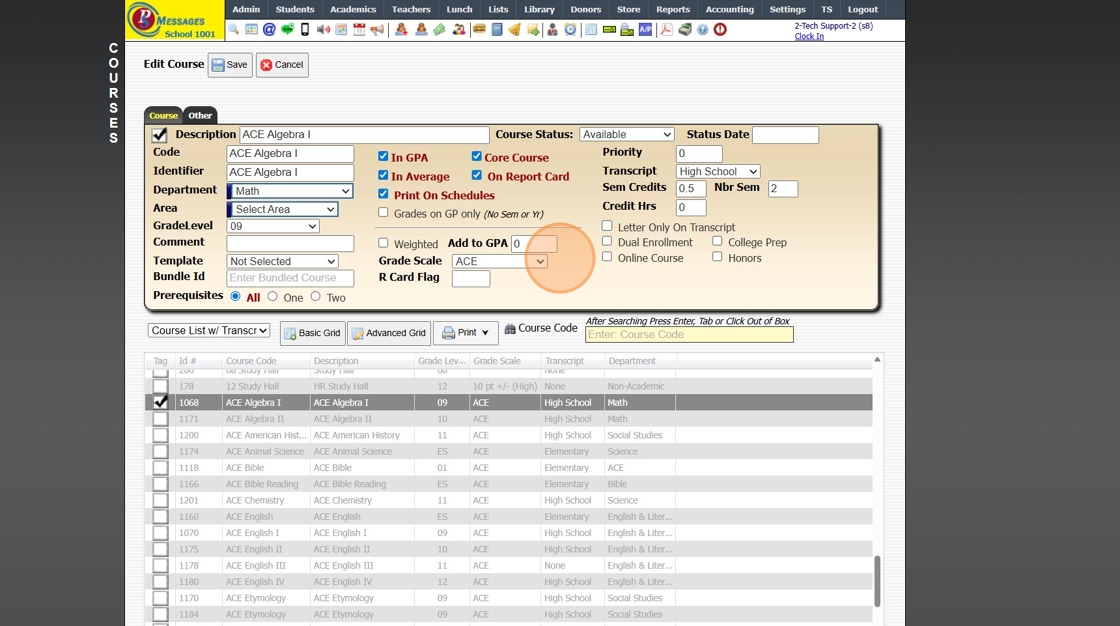Click the blue help question mark icon
Screen dimensions: 1120x626
point(702,29)
